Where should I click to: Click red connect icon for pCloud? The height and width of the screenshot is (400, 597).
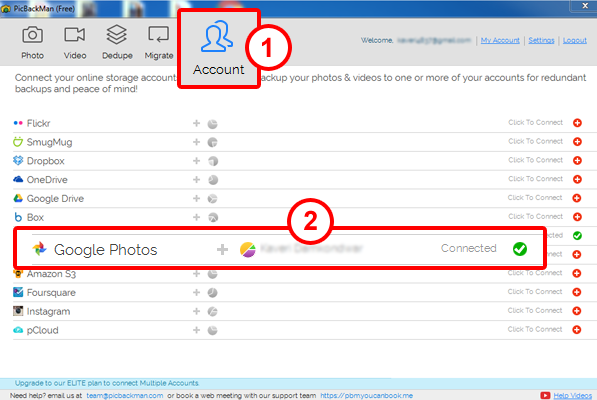click(577, 330)
